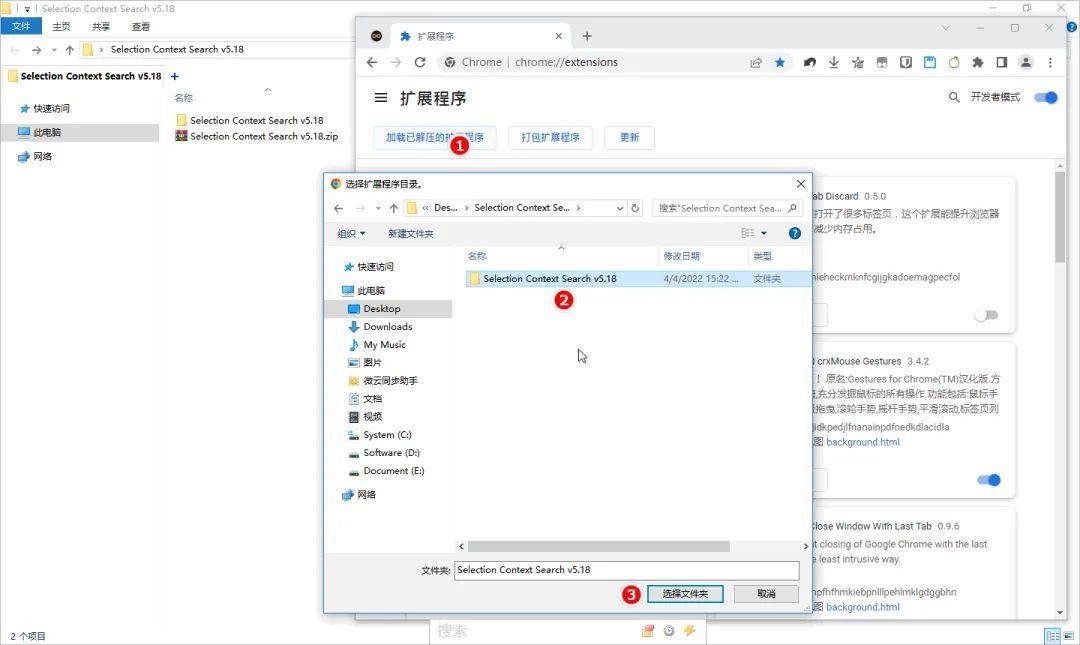Disable the crxMouse Gestures extension toggle
This screenshot has height=645, width=1080.
988,480
